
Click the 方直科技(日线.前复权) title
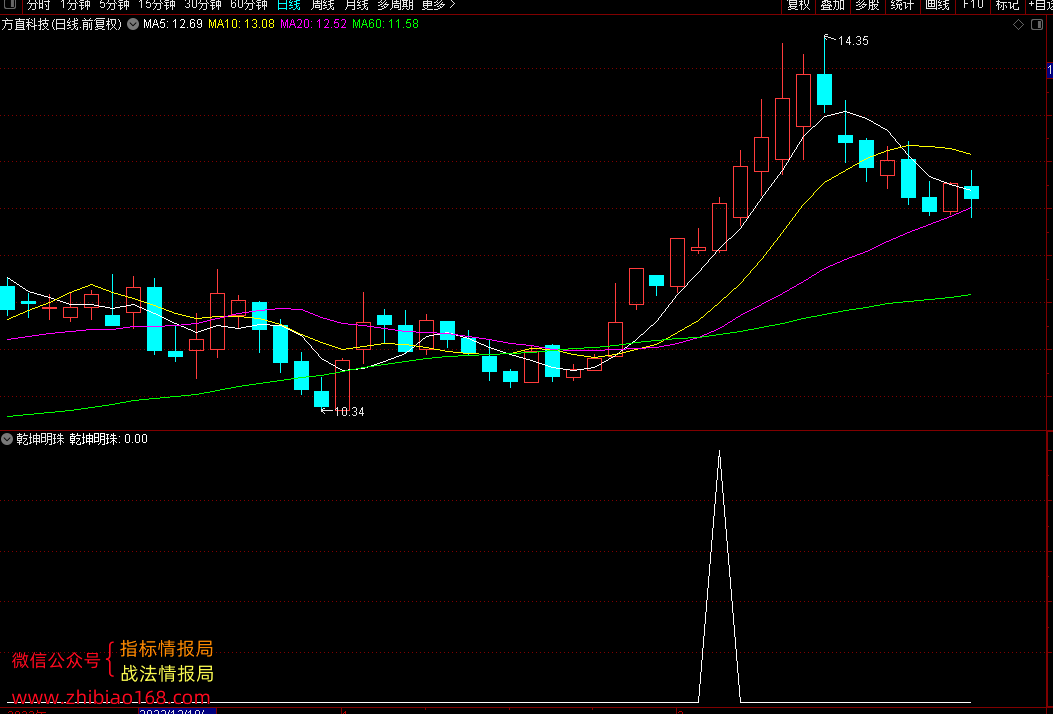pyautogui.click(x=62, y=24)
